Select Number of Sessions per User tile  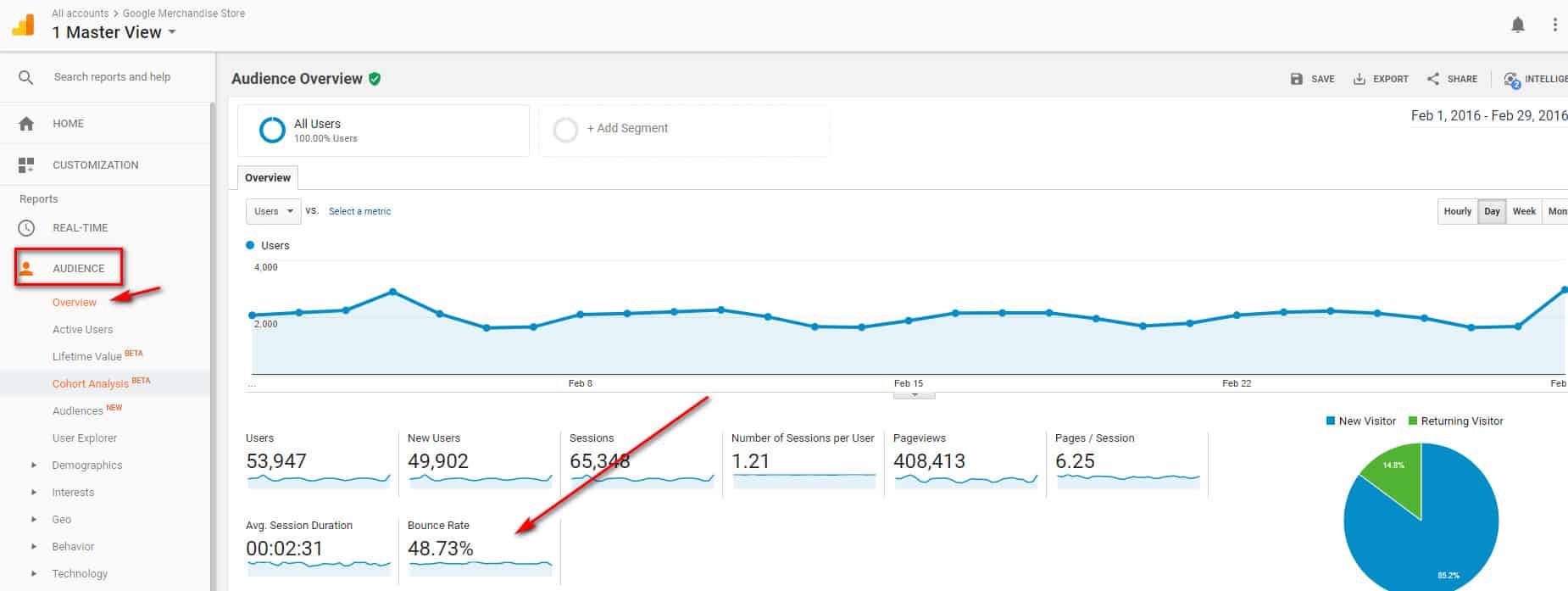803,463
